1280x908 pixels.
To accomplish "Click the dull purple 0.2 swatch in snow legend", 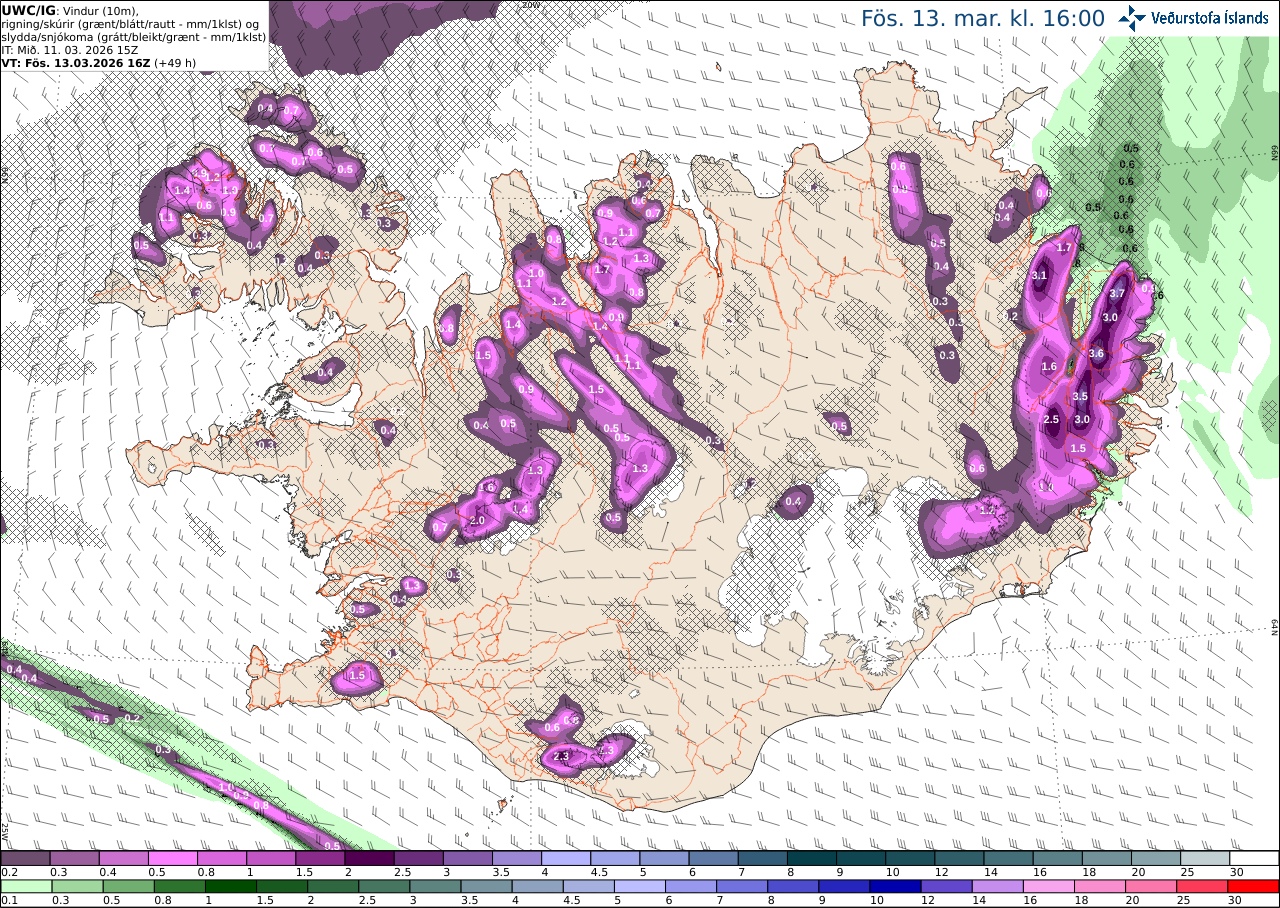I will [x=25, y=858].
